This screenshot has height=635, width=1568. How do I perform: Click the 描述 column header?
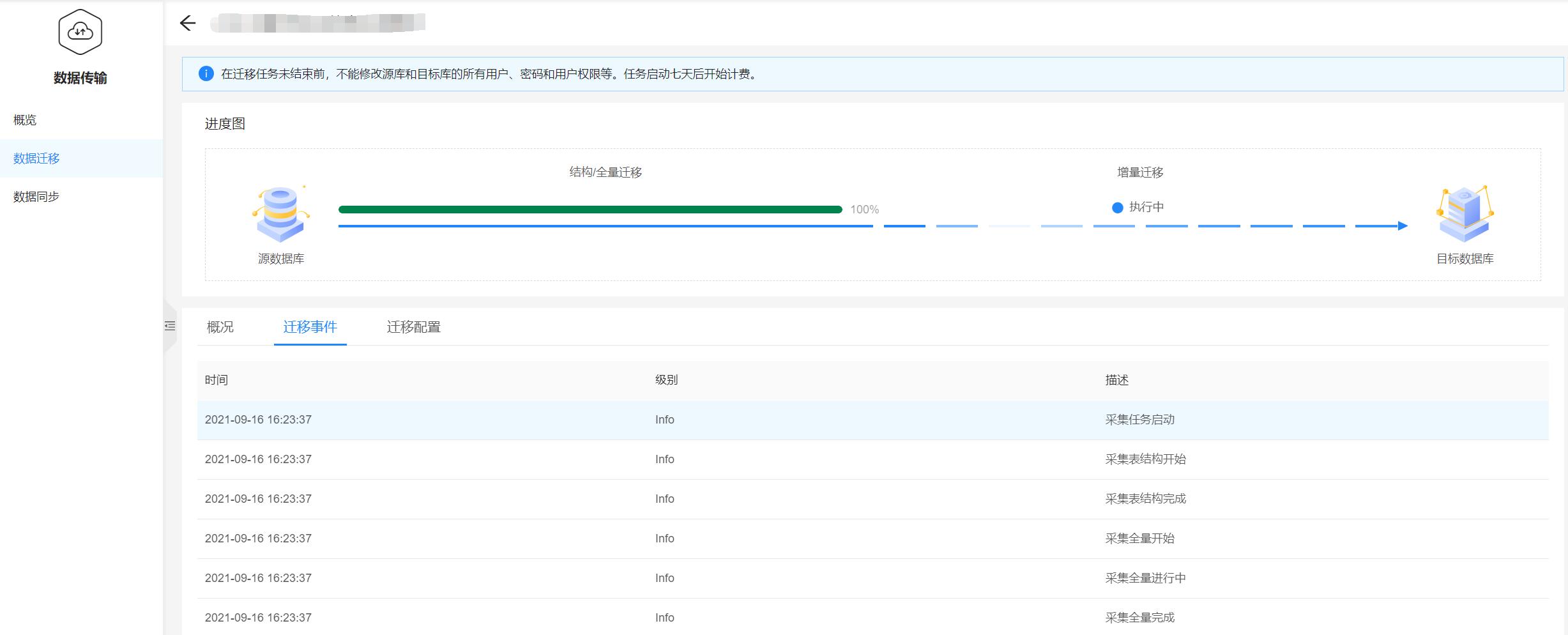[x=1117, y=380]
